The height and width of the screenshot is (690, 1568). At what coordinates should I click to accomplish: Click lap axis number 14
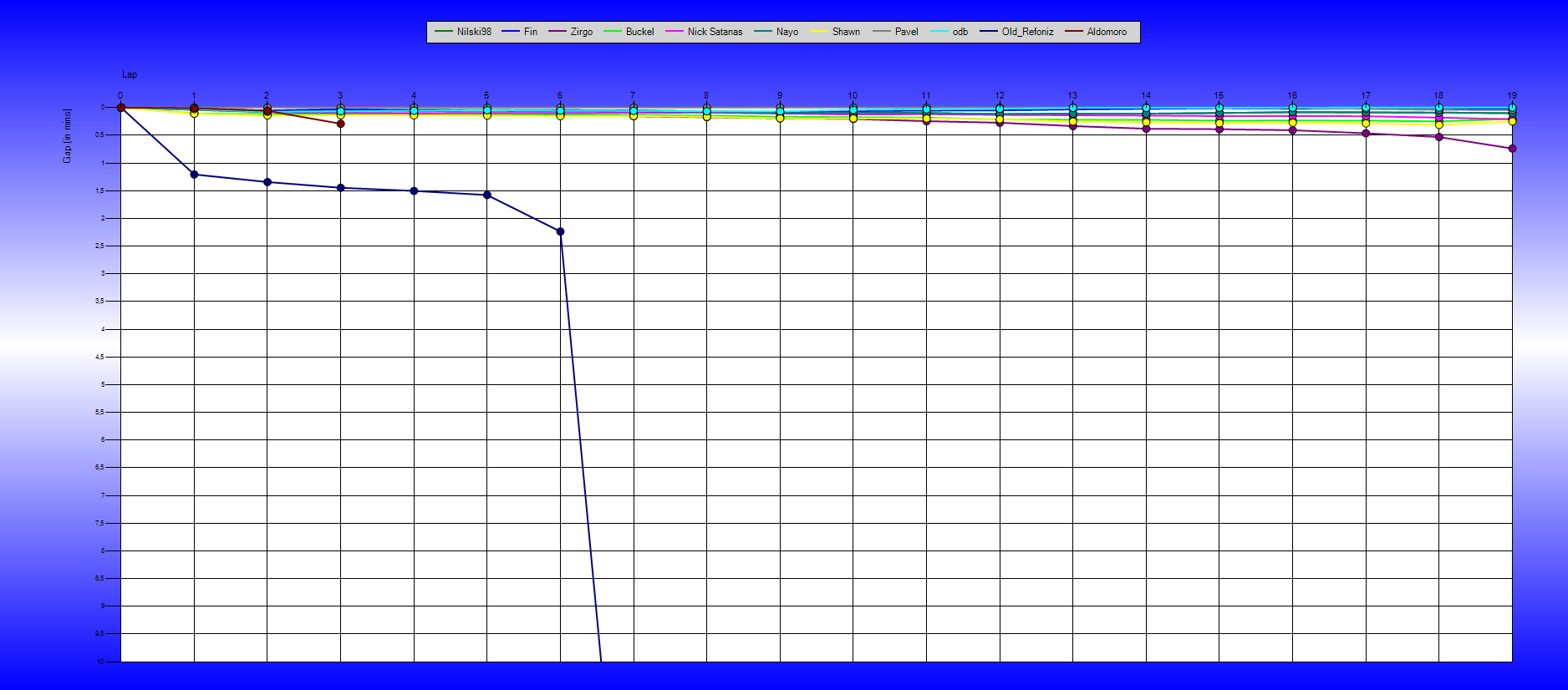[1146, 95]
